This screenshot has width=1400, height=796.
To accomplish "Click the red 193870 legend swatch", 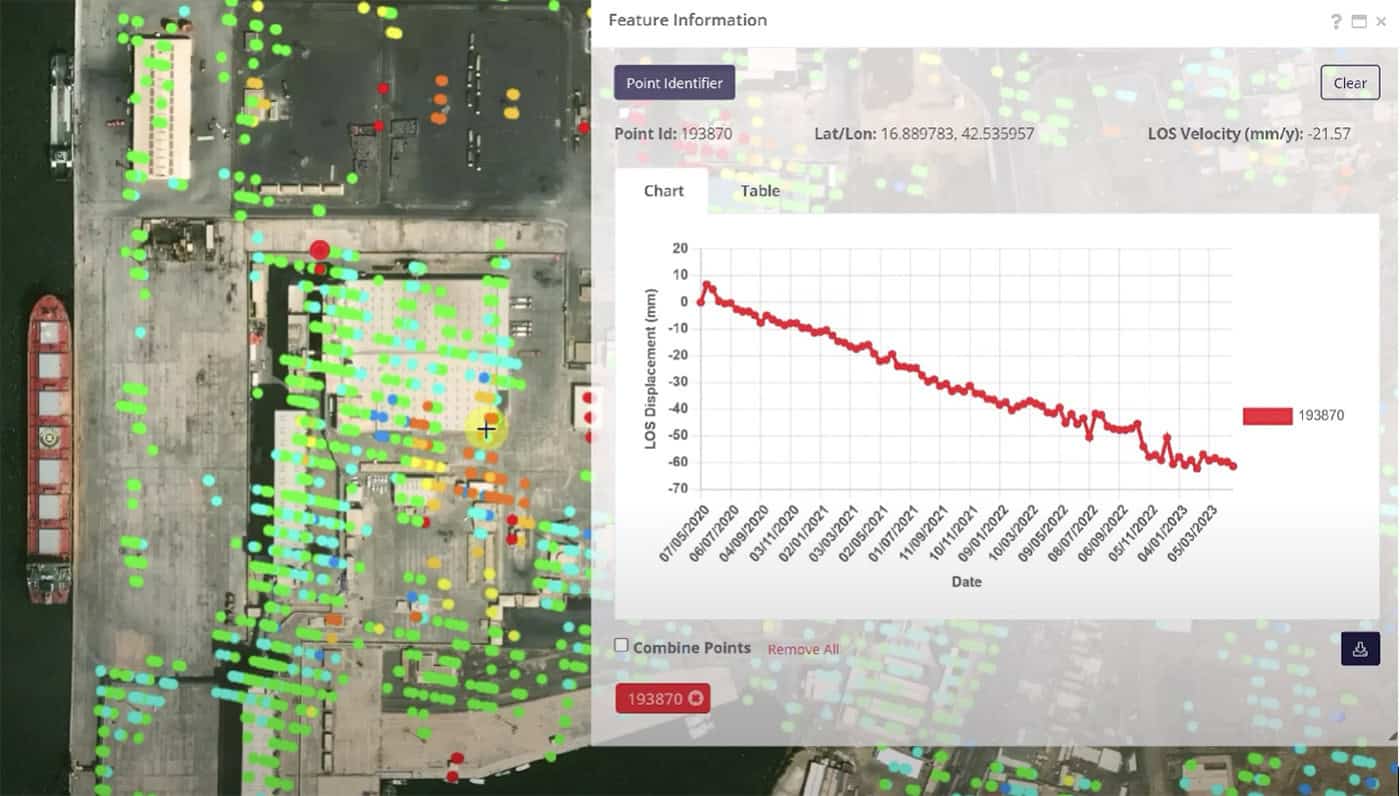I will [1266, 415].
